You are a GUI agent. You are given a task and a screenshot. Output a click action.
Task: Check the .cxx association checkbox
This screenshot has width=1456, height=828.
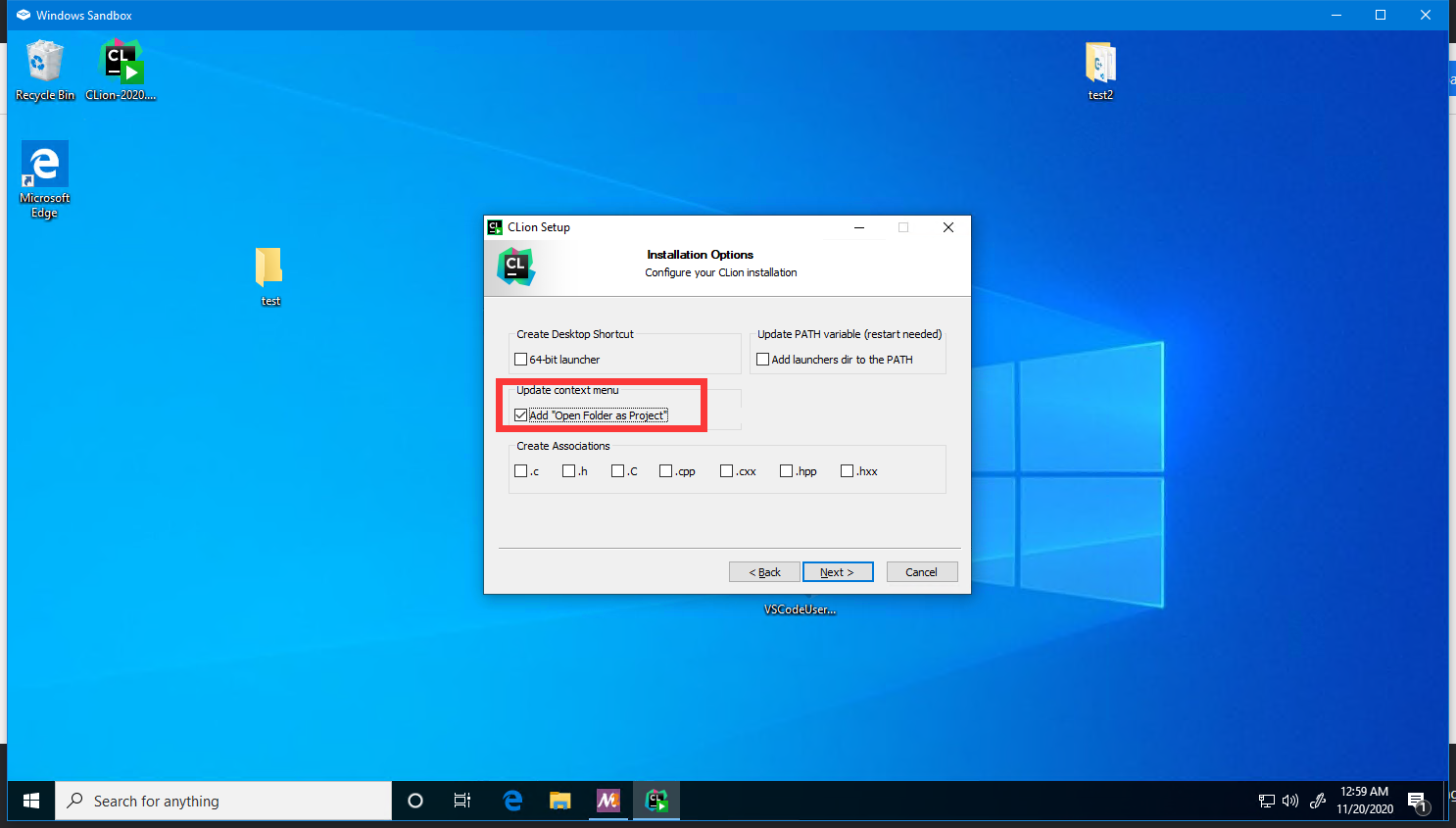point(726,471)
